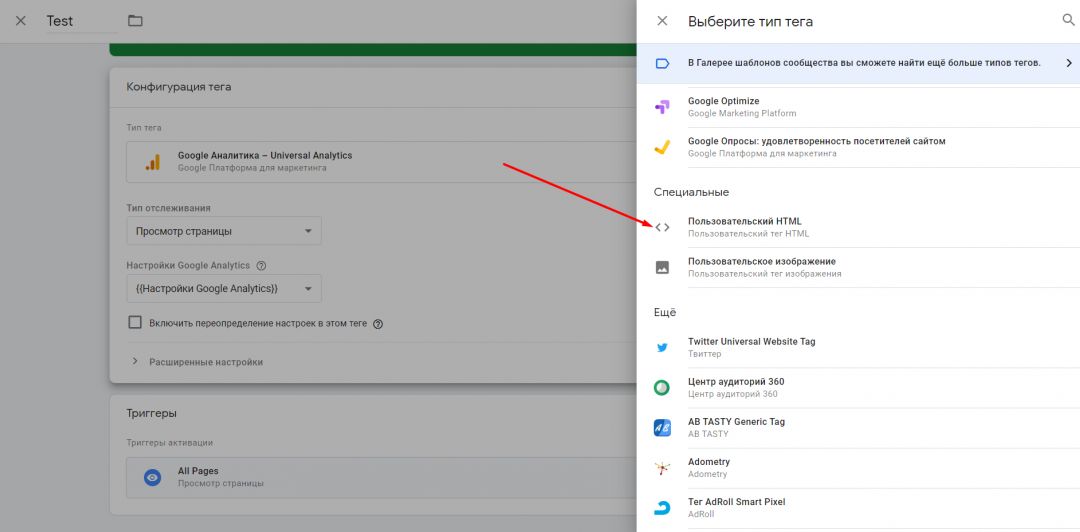The width and height of the screenshot is (1080, 532).
Task: Select the Adometry tag type
Action: (858, 468)
